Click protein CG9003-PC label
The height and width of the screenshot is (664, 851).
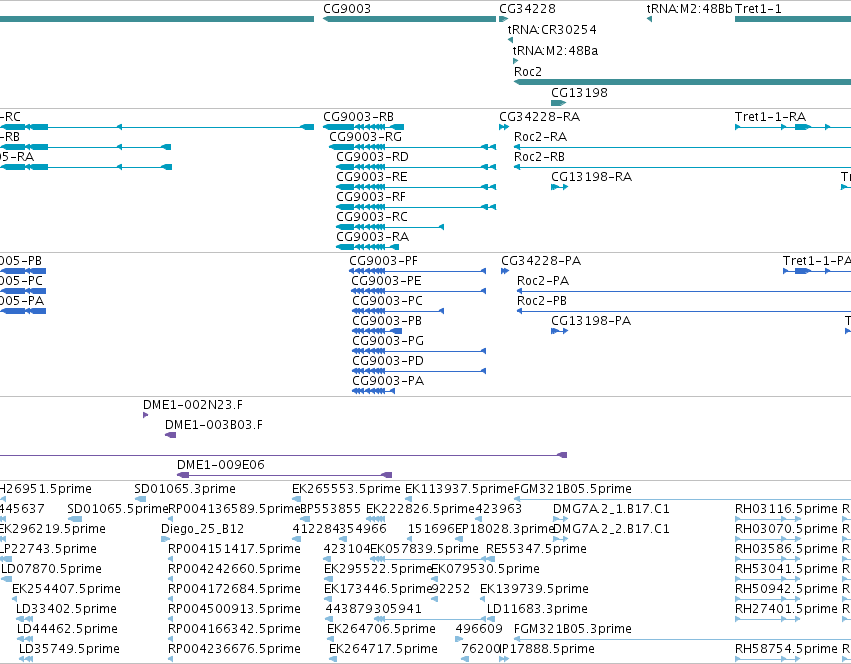388,301
